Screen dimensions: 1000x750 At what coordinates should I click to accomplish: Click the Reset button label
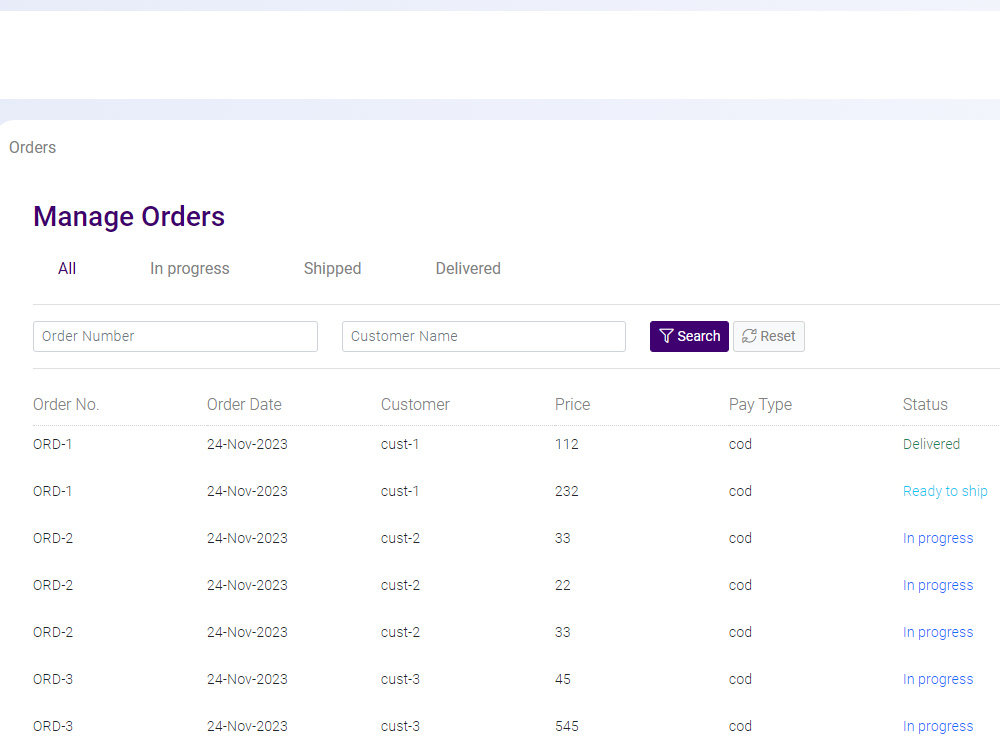pyautogui.click(x=777, y=336)
